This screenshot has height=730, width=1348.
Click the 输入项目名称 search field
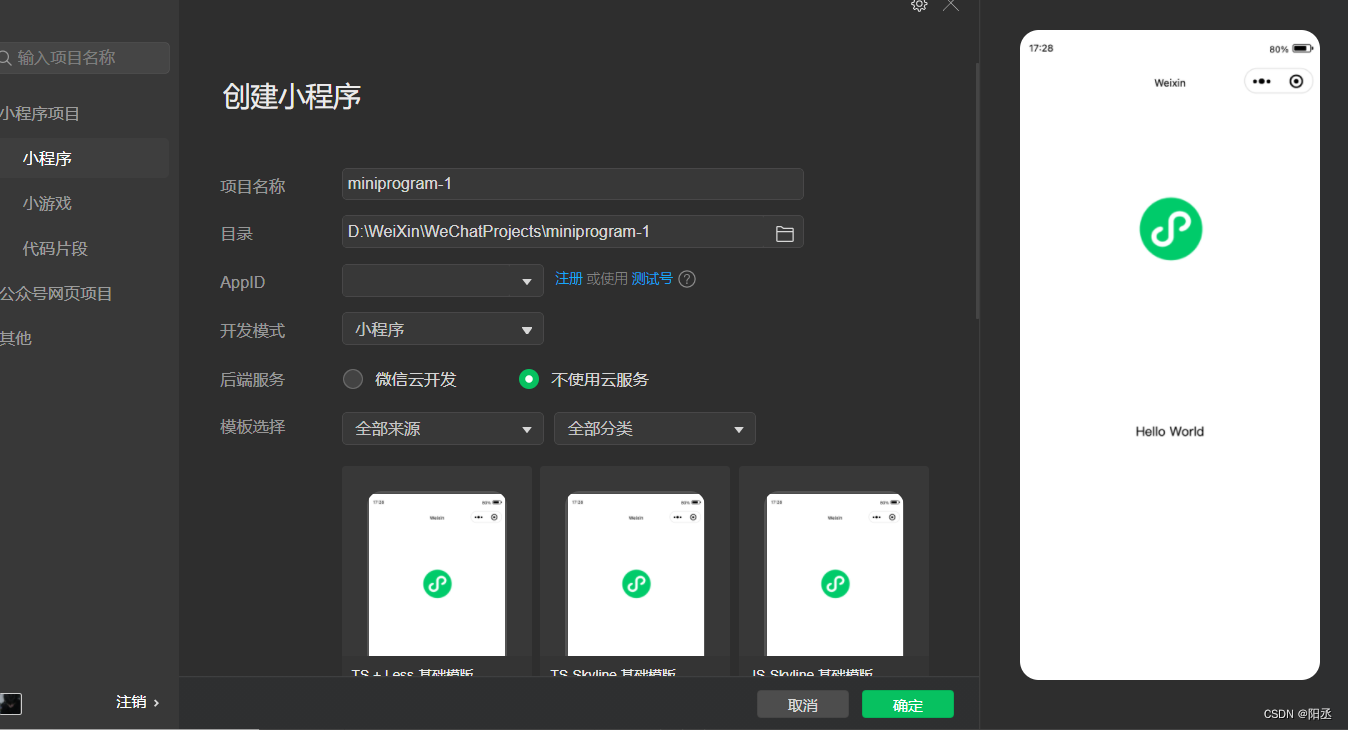tap(84, 58)
